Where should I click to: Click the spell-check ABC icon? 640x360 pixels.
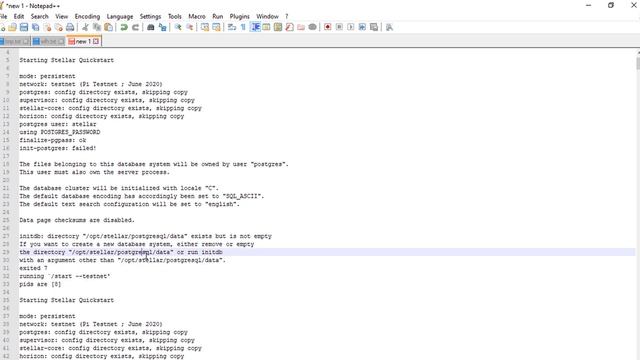[x=389, y=27]
